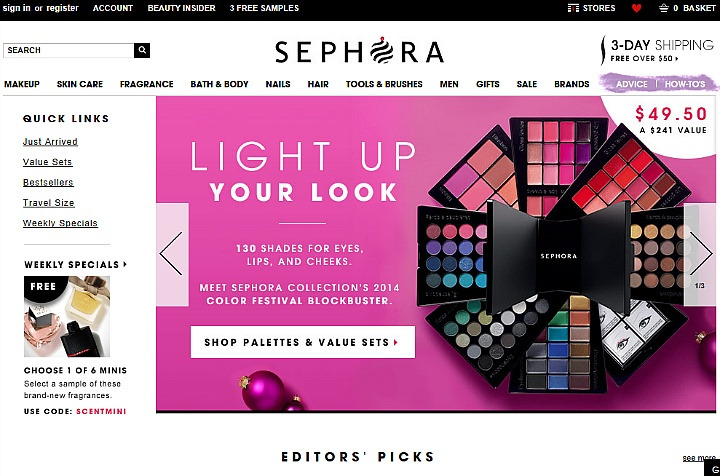Open the Just Arrived quick link
The width and height of the screenshot is (720, 476).
pos(50,142)
